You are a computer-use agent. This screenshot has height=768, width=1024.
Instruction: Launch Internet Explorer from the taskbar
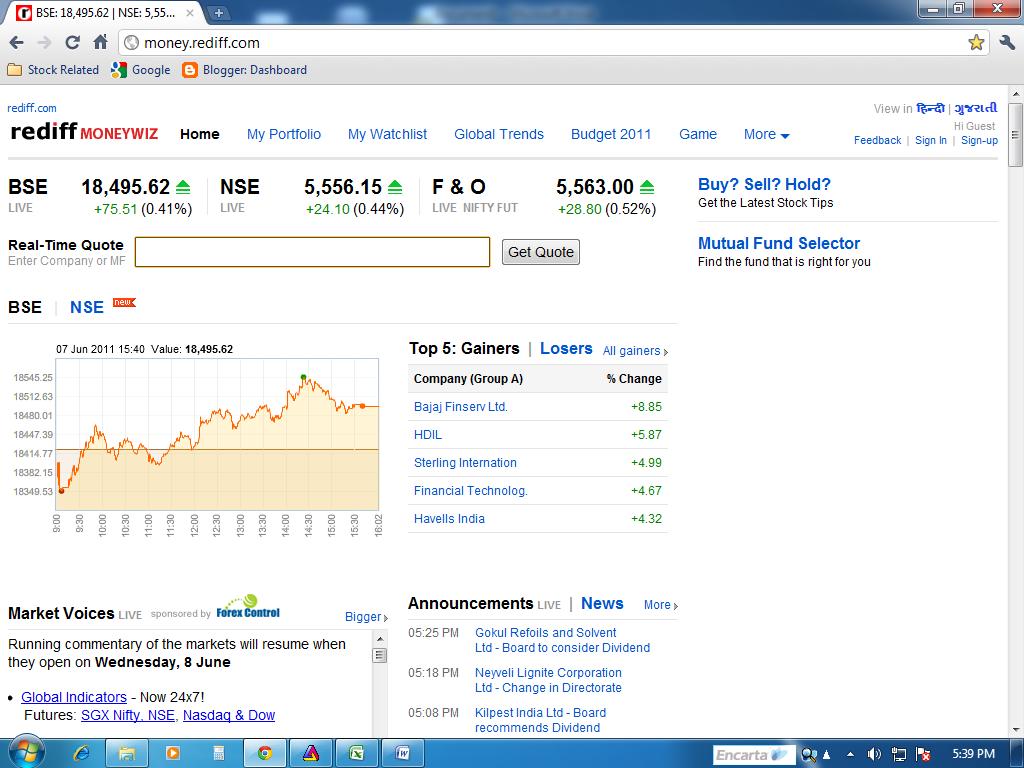(x=82, y=754)
